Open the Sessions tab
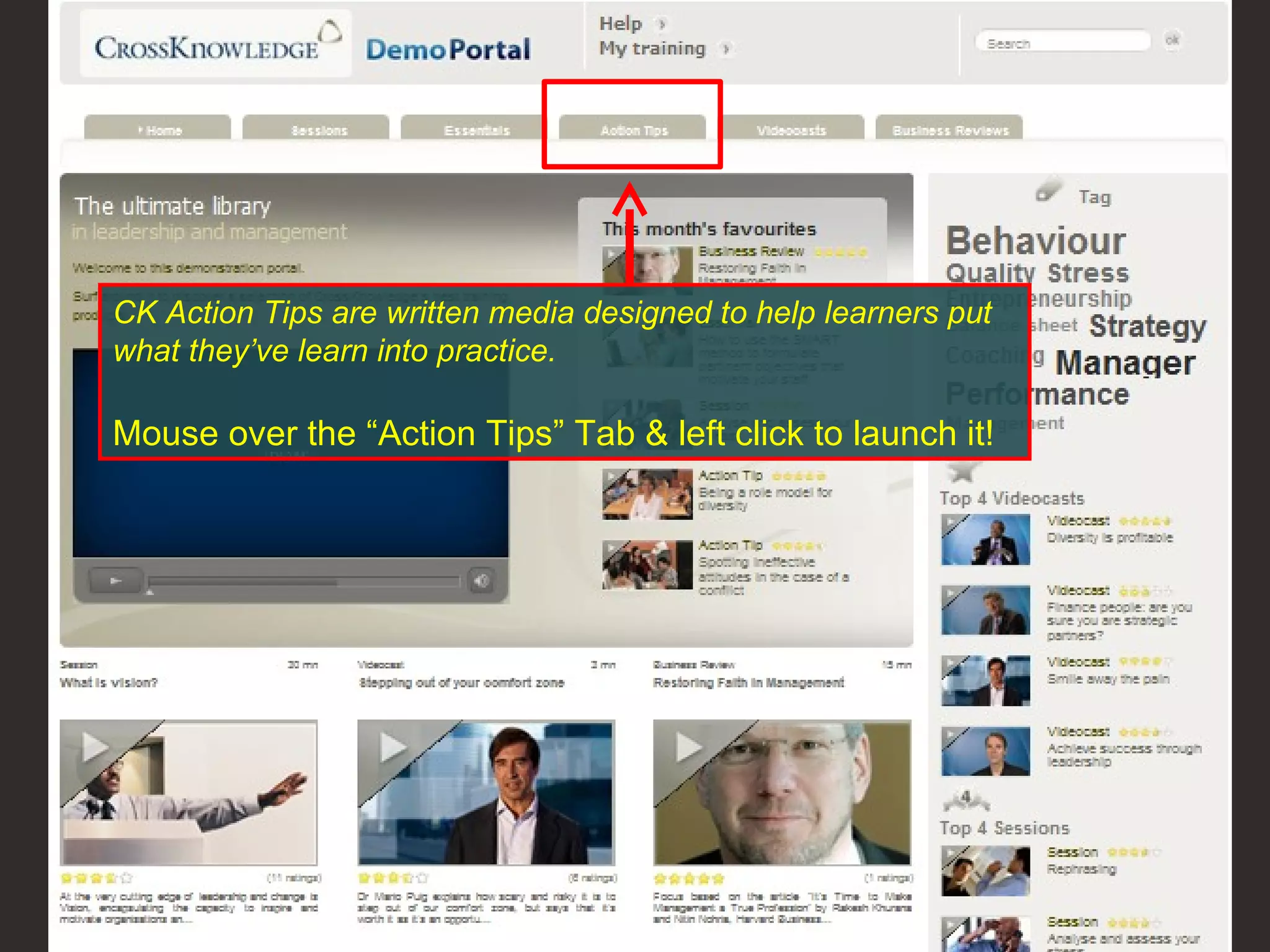 tap(316, 129)
